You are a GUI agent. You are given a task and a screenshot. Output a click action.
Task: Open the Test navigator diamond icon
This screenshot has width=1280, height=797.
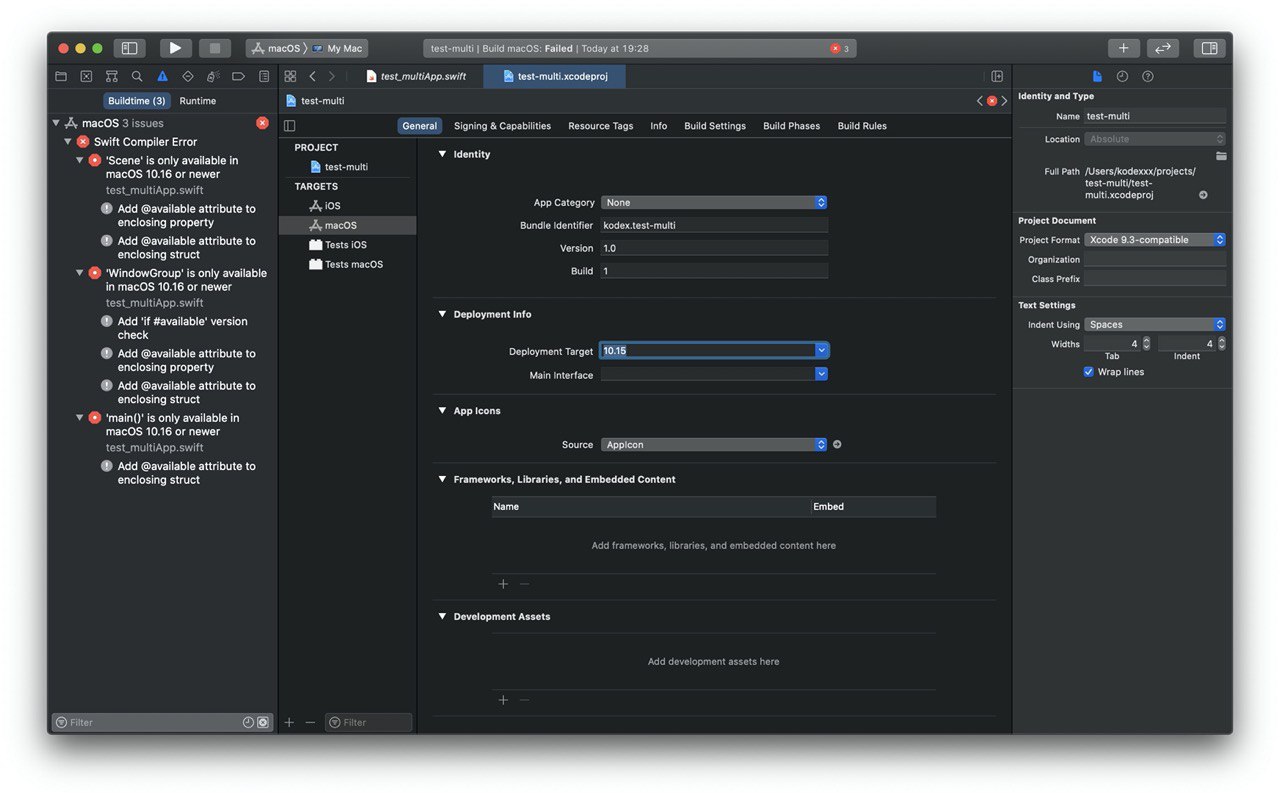click(x=187, y=76)
